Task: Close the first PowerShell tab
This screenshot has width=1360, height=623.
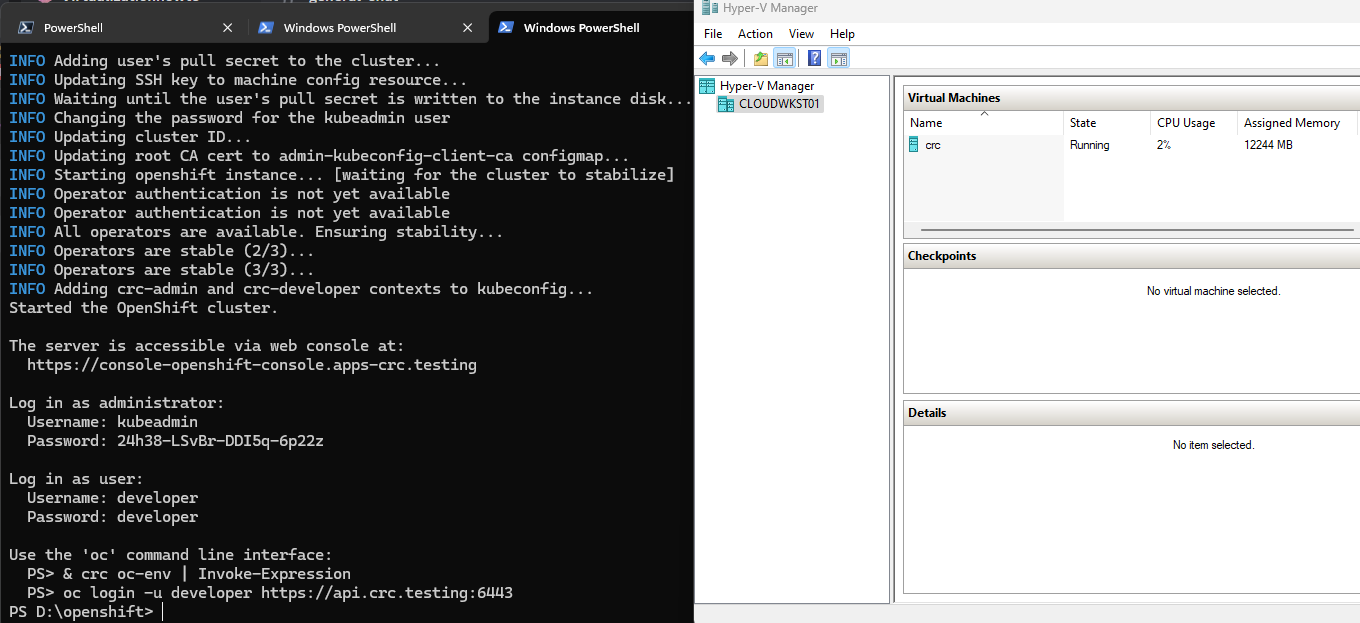Action: (227, 28)
